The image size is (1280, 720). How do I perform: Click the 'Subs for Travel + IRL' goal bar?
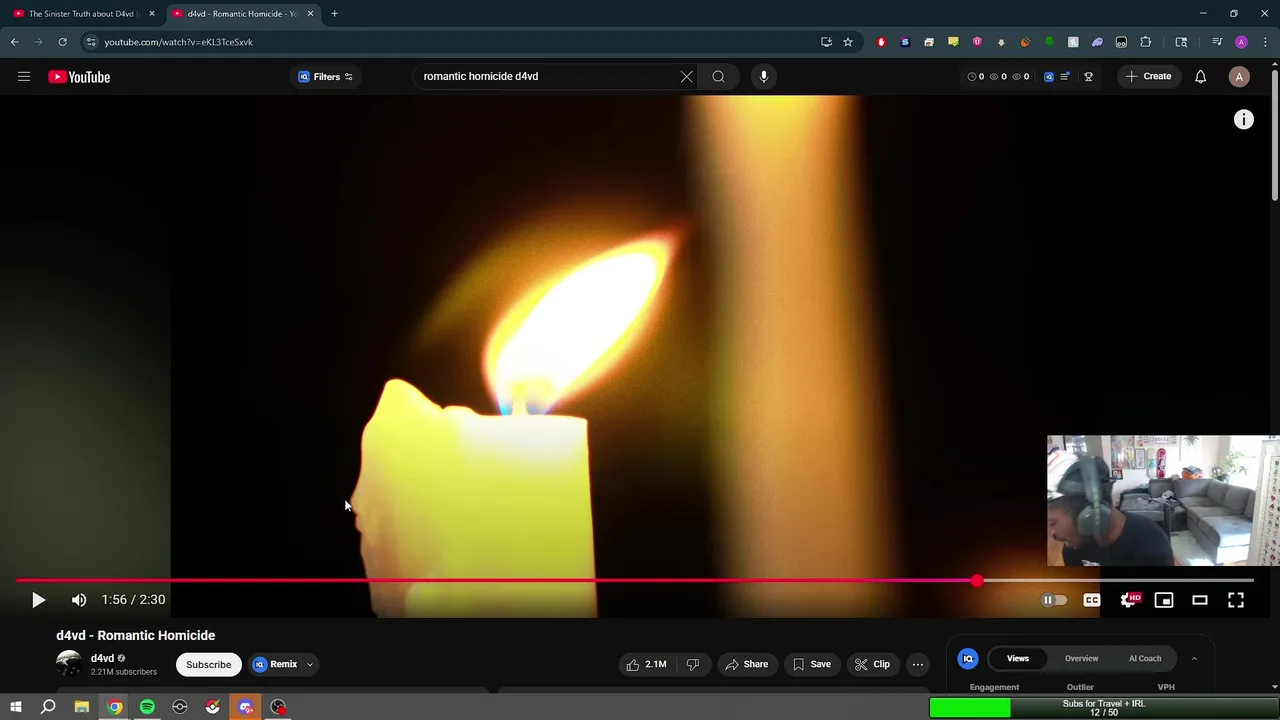pyautogui.click(x=1104, y=708)
